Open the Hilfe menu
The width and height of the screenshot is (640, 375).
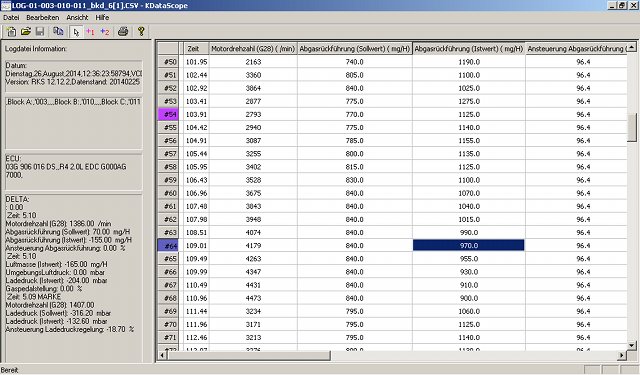pyautogui.click(x=102, y=18)
